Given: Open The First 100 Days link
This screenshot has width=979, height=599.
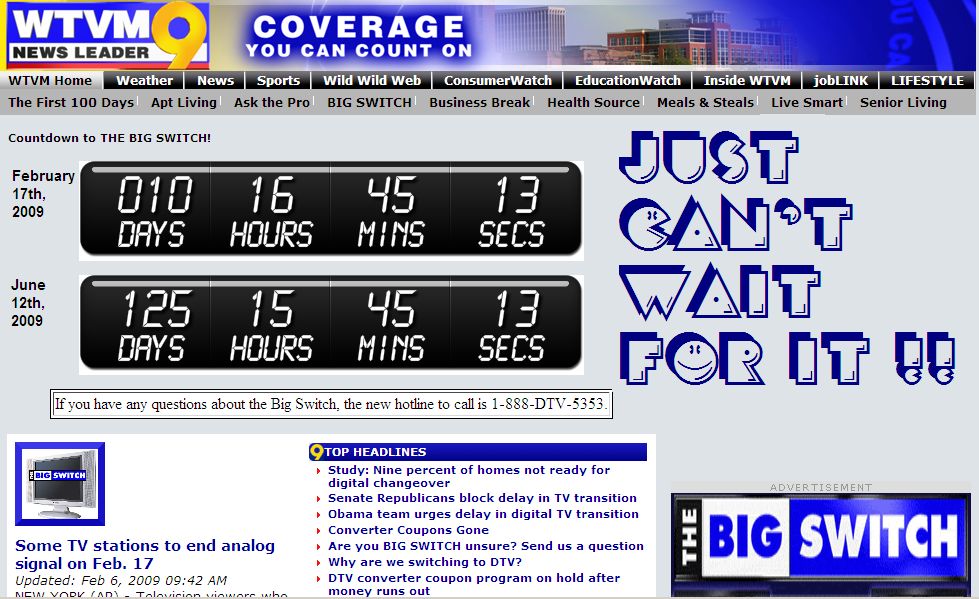Looking at the screenshot, I should click(71, 102).
